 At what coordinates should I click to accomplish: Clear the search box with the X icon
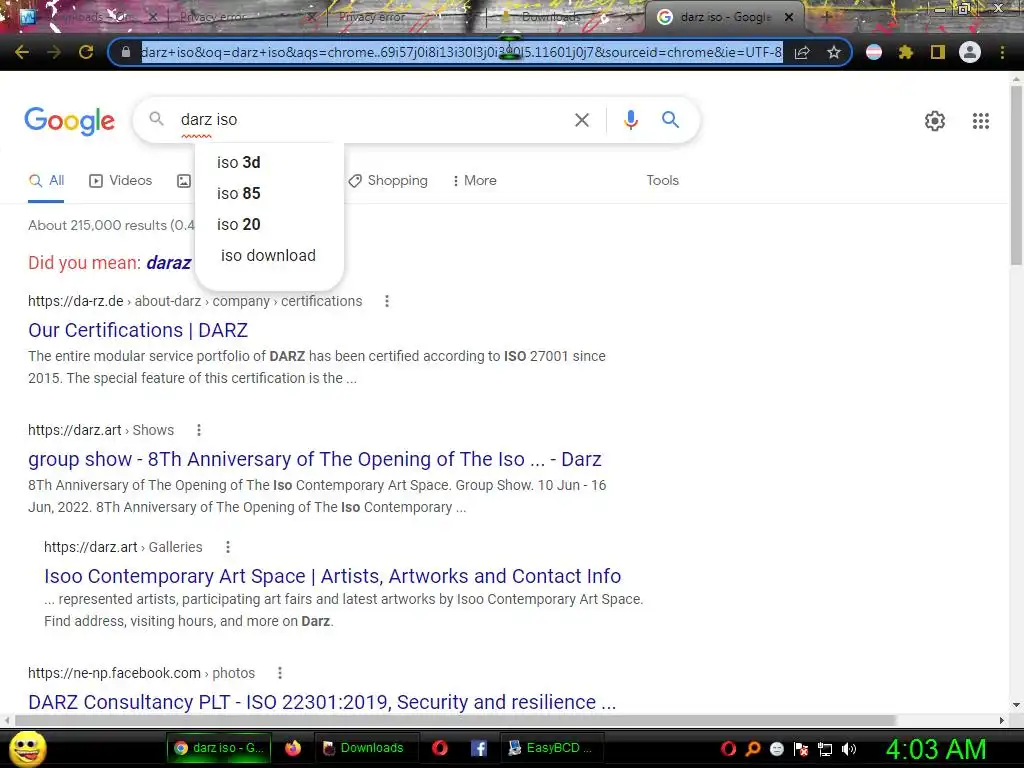[582, 120]
